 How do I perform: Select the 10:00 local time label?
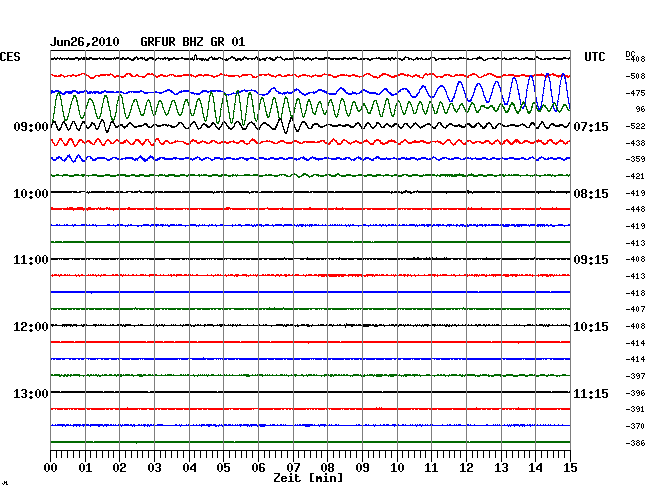pyautogui.click(x=31, y=194)
